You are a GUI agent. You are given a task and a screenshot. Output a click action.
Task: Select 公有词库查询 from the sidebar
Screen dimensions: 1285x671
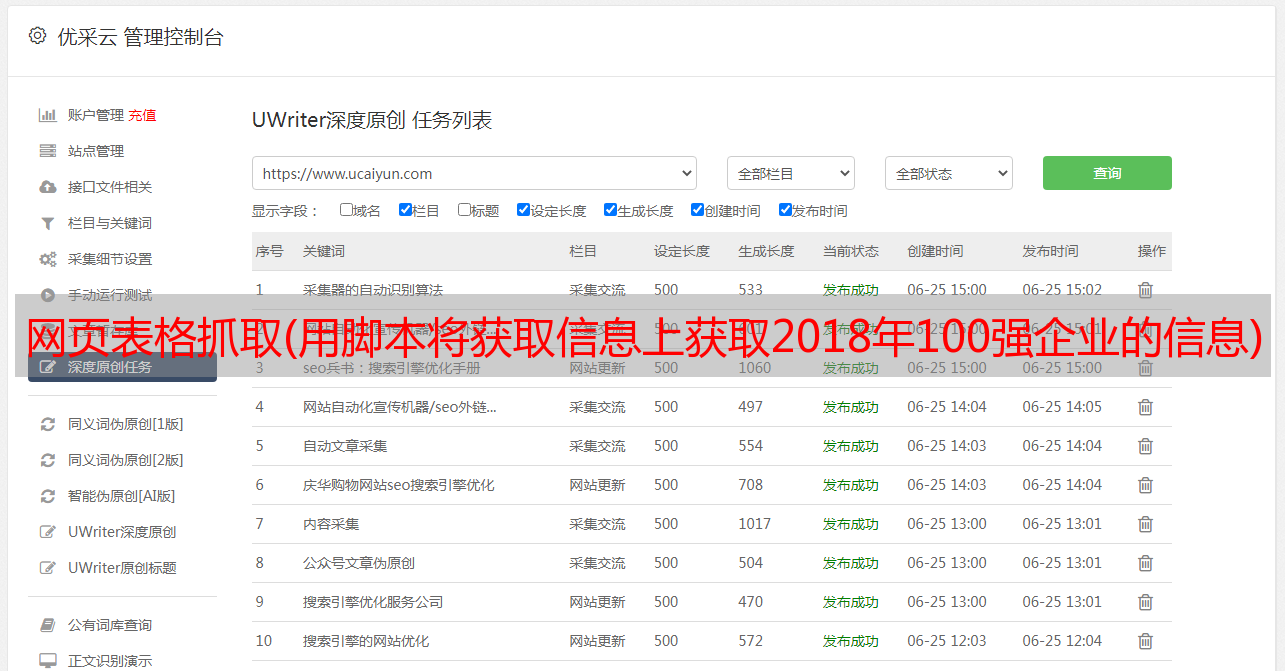[x=110, y=625]
